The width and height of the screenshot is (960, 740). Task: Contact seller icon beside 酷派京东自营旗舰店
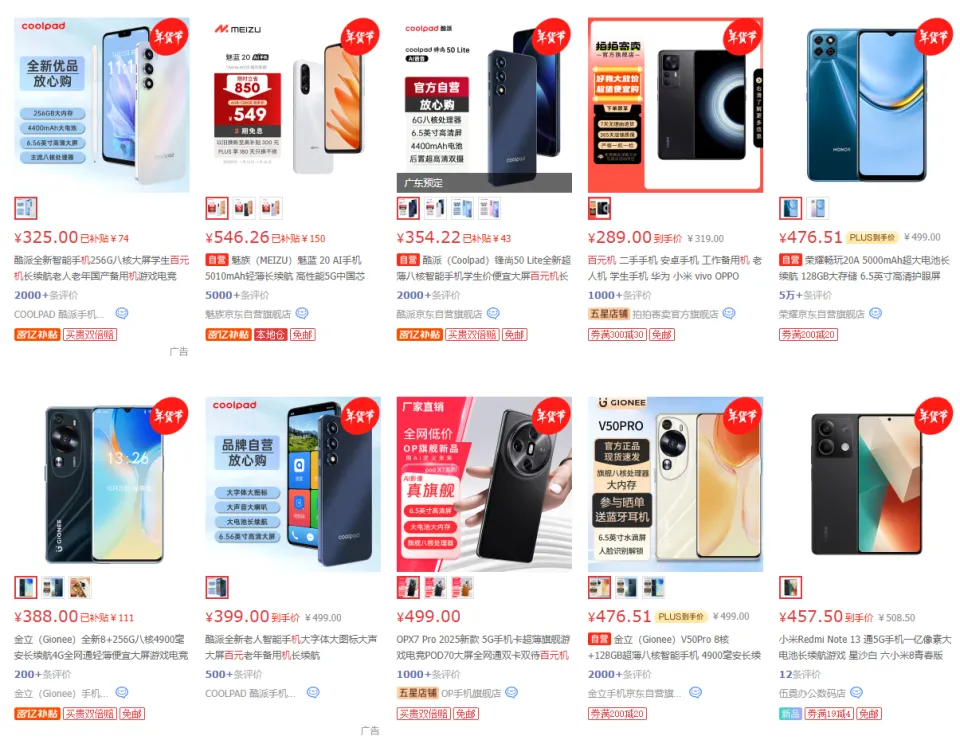(x=493, y=313)
